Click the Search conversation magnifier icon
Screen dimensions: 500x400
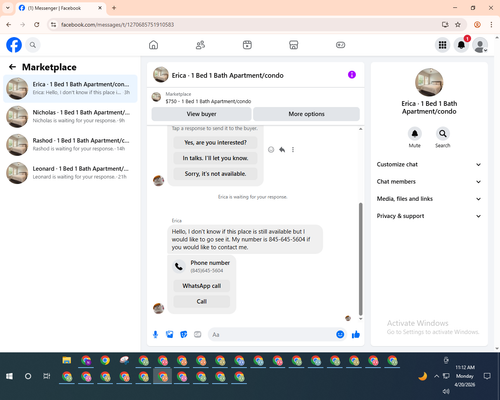tap(443, 134)
